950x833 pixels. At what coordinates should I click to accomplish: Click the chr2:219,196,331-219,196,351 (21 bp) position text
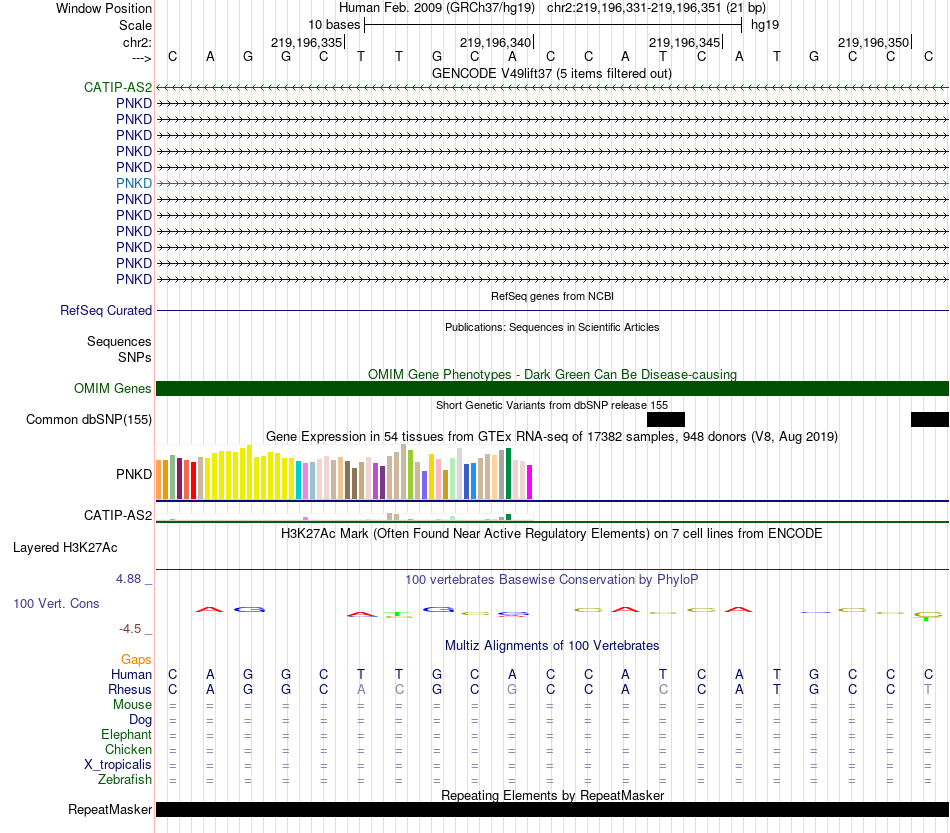click(x=656, y=8)
